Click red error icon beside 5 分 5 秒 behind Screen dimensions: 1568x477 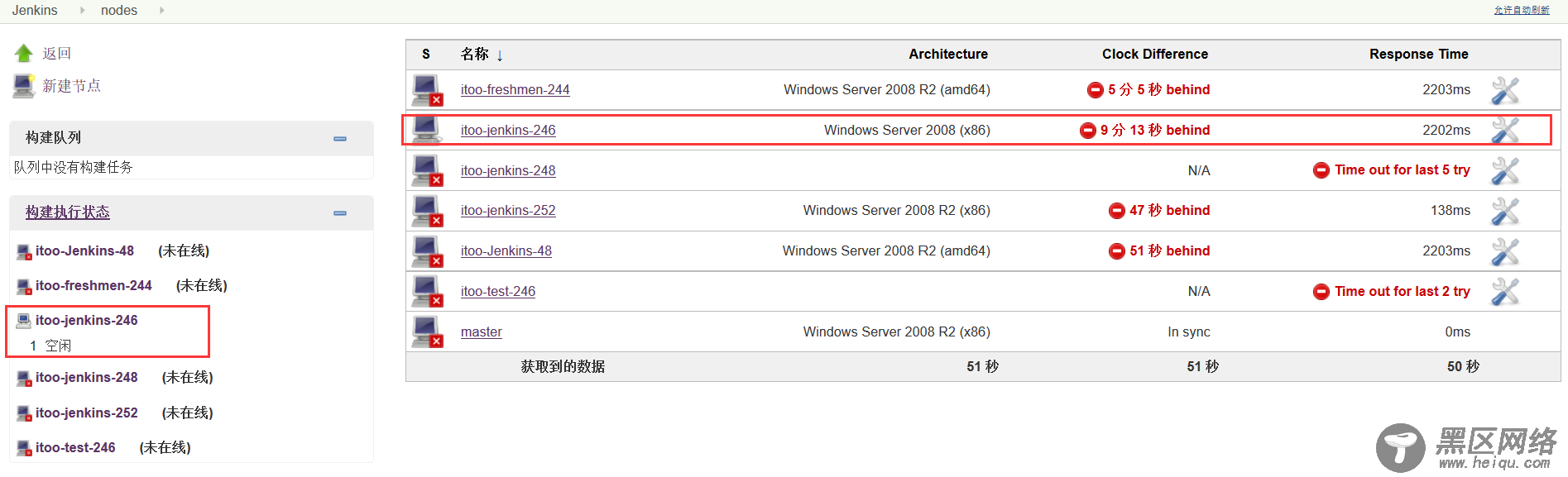[x=1095, y=89]
